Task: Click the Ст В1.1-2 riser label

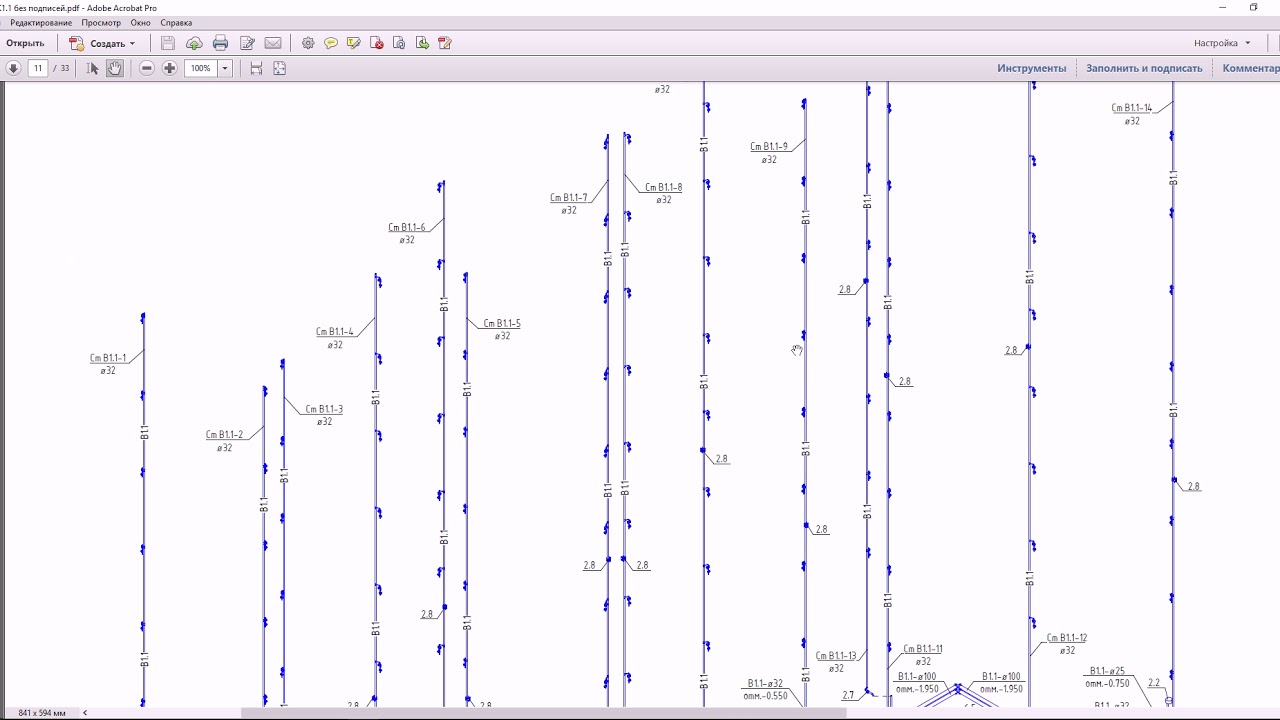Action: click(x=224, y=435)
